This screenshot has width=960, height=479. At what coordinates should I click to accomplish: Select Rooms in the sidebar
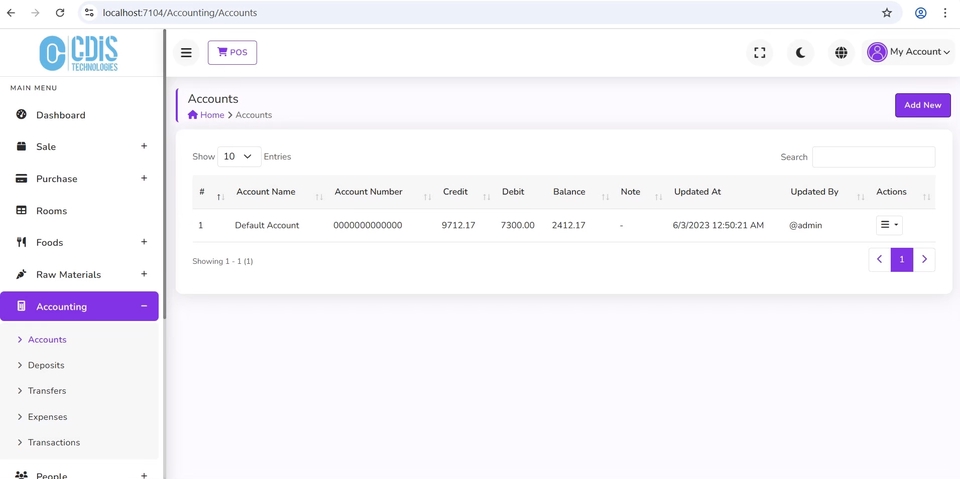pos(51,211)
